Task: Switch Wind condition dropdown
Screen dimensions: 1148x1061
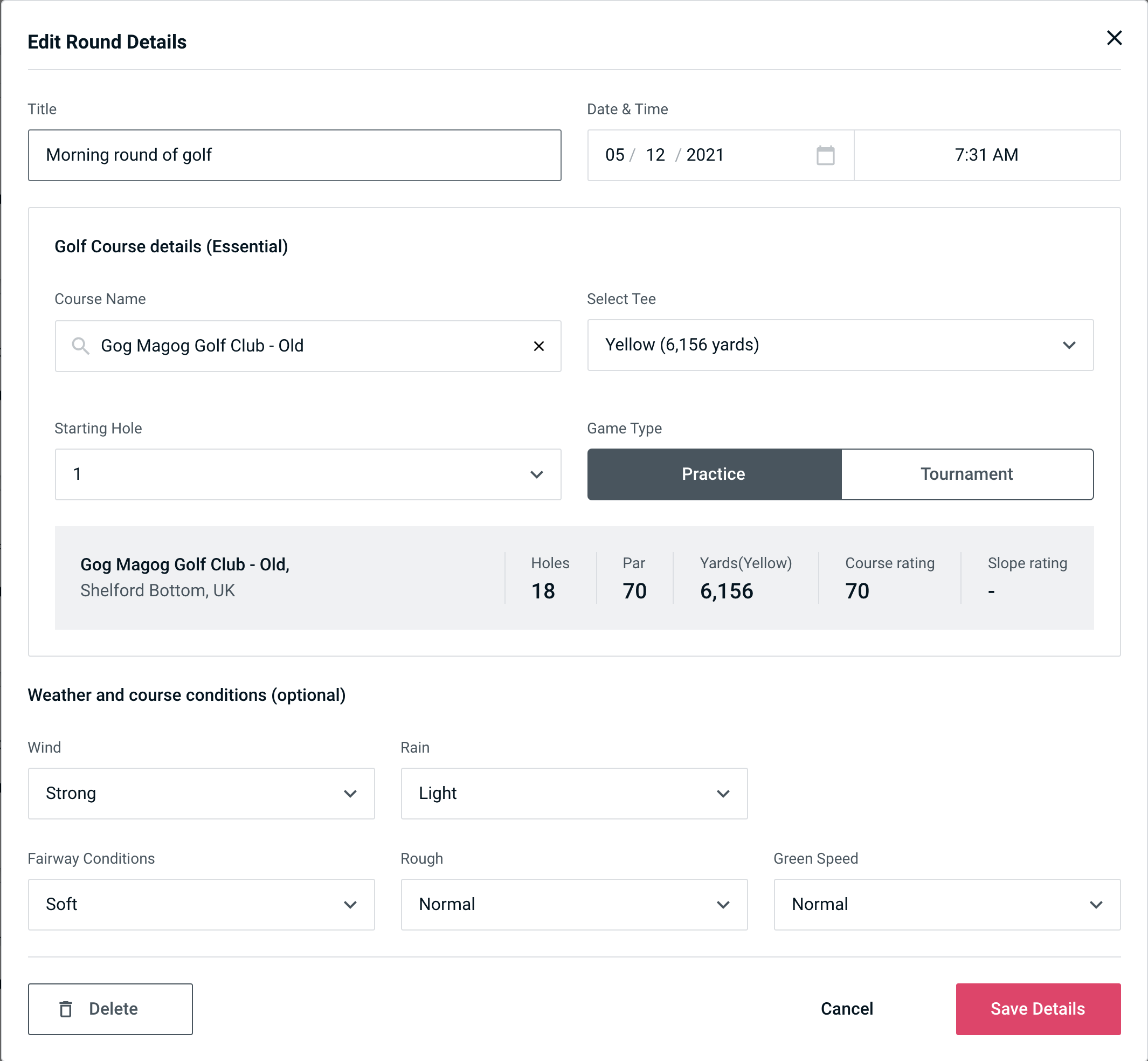Action: pyautogui.click(x=201, y=793)
